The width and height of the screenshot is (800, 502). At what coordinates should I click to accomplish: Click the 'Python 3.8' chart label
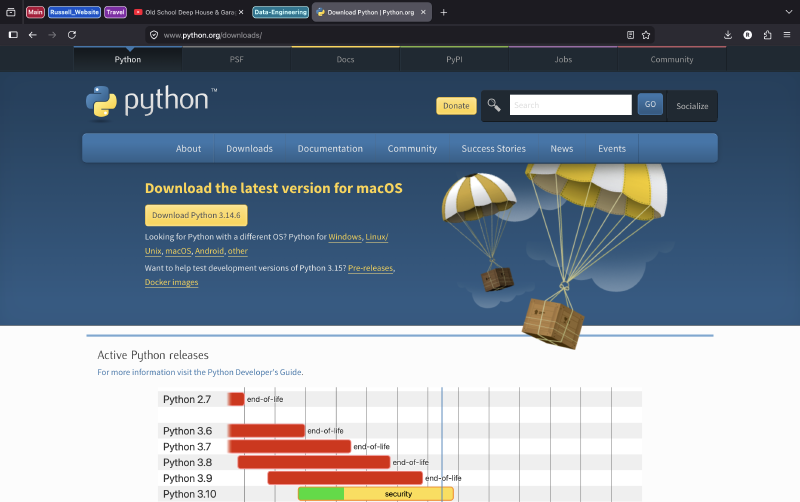[187, 462]
